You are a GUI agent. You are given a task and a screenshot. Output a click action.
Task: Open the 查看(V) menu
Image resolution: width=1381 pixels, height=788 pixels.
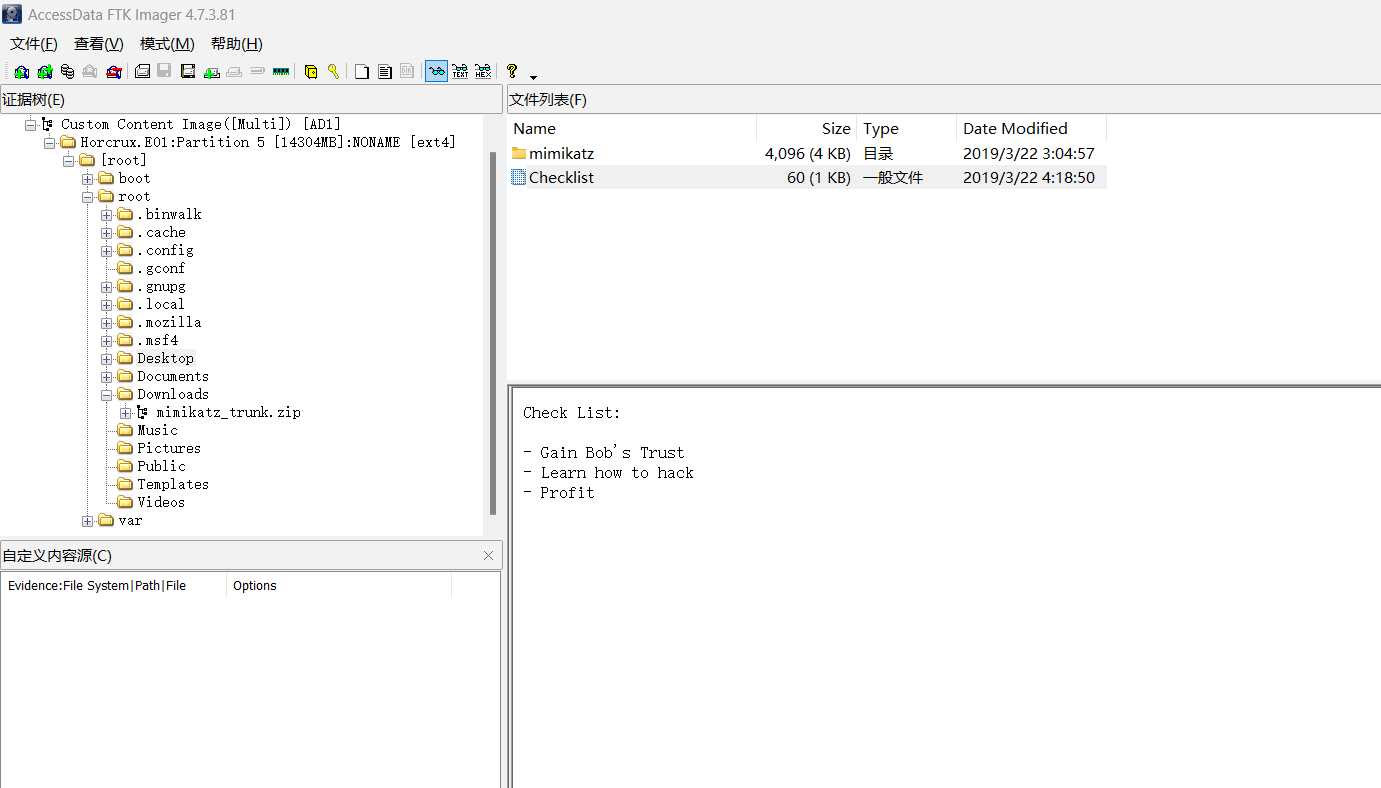point(99,43)
